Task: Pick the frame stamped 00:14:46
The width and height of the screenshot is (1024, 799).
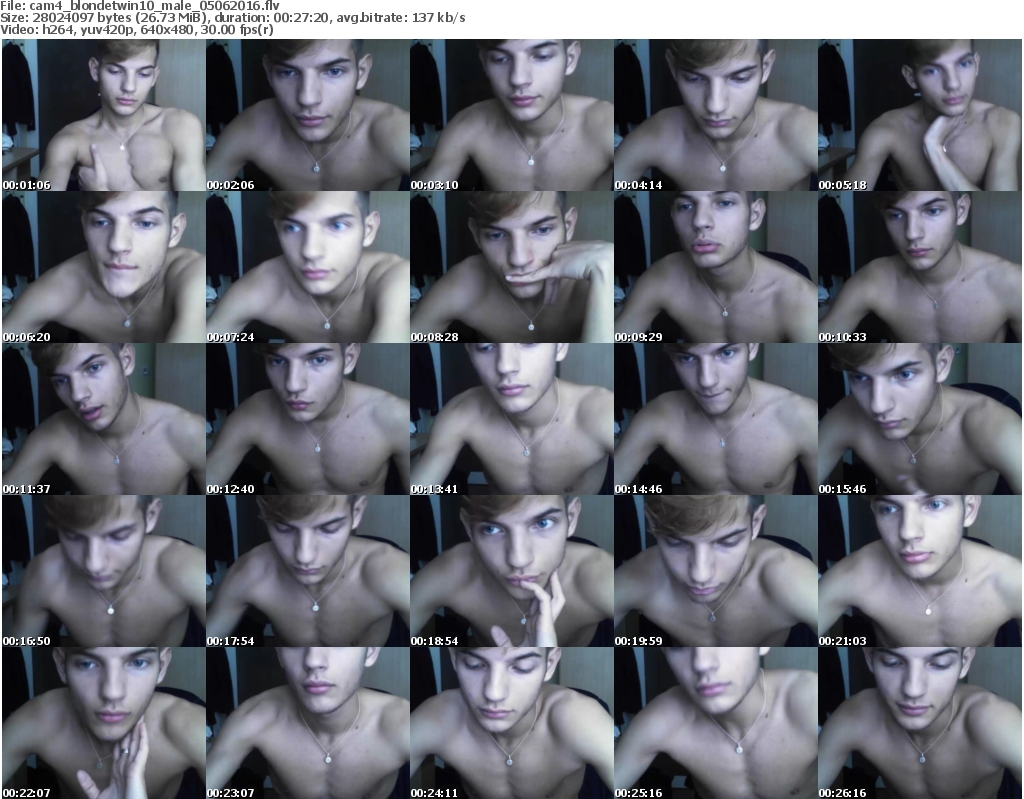Action: pos(716,419)
